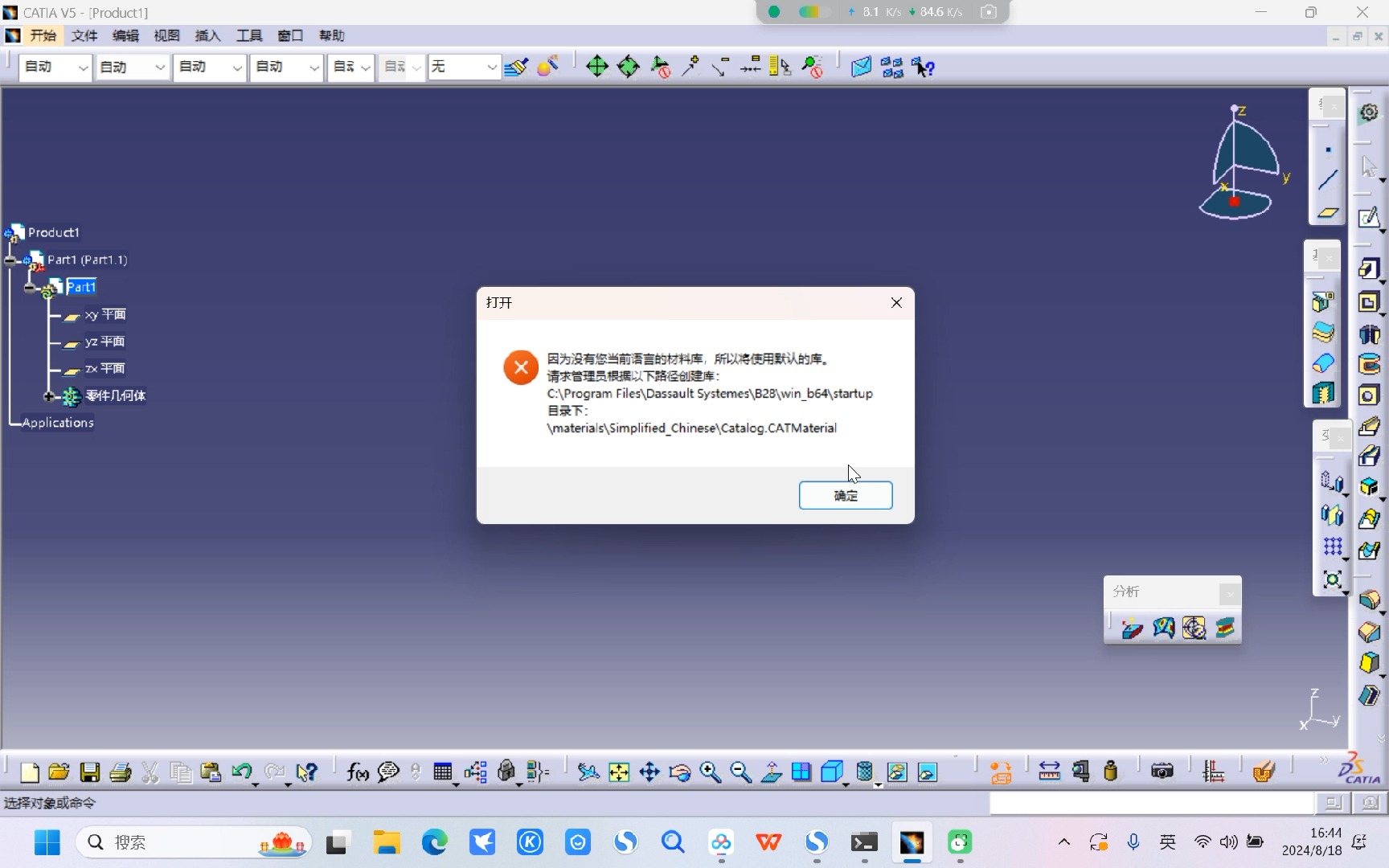Select the Line tool on the right toolbar
The image size is (1389, 868).
1328,180
